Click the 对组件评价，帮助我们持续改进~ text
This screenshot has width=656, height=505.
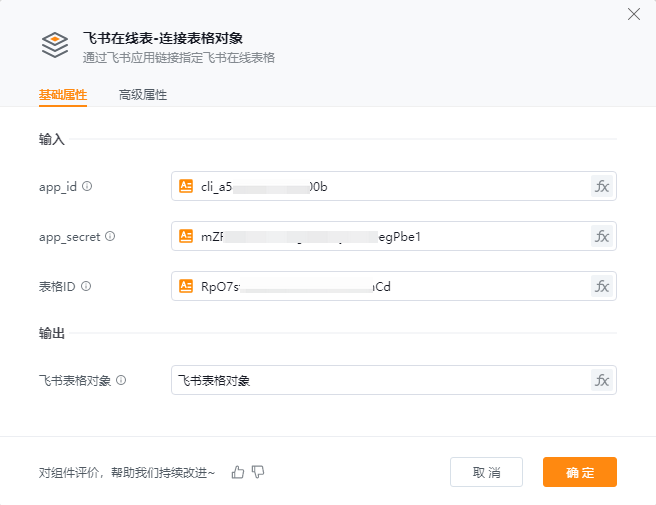127,473
